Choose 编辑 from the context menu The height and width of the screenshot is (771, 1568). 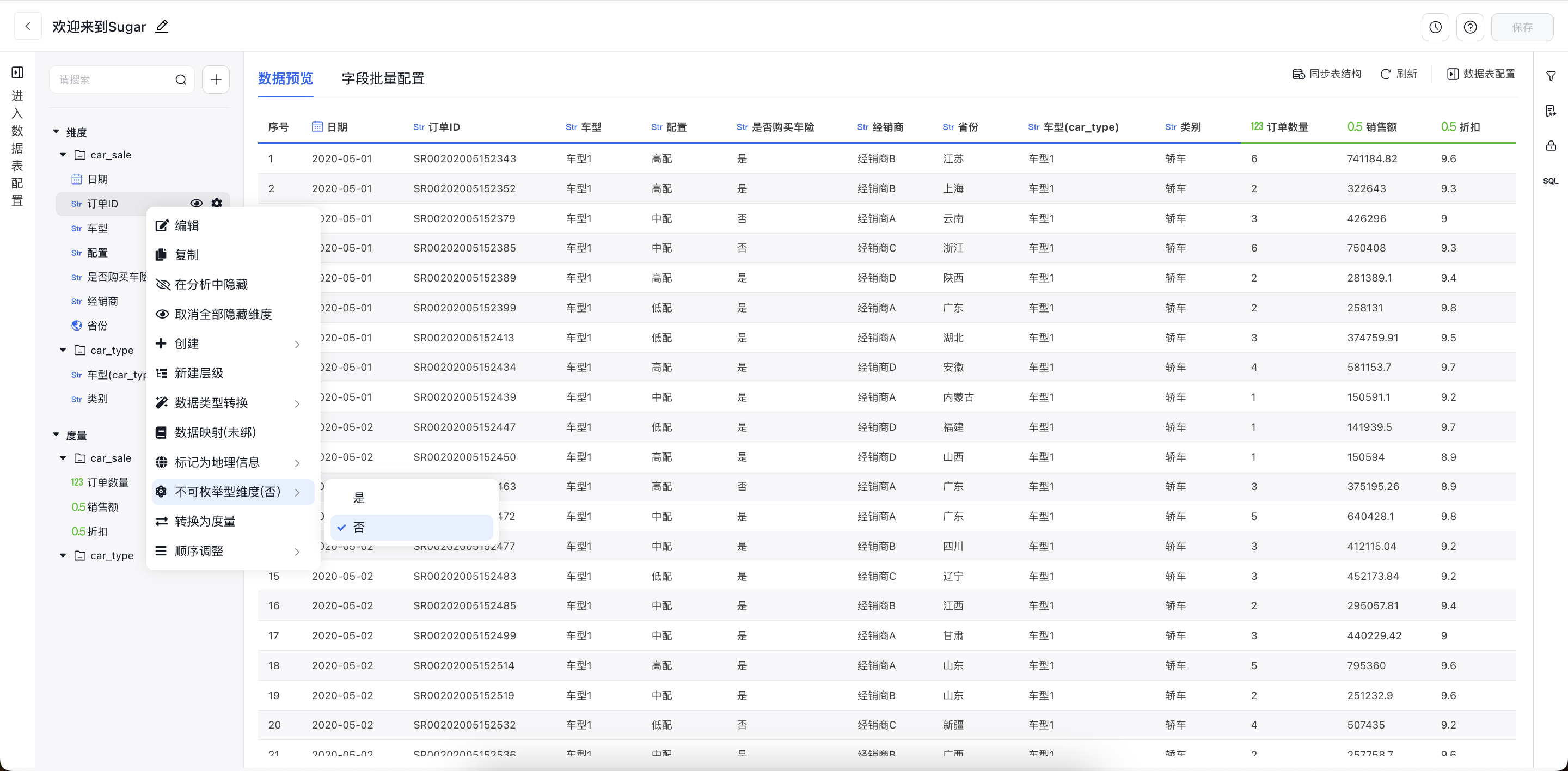click(233, 225)
